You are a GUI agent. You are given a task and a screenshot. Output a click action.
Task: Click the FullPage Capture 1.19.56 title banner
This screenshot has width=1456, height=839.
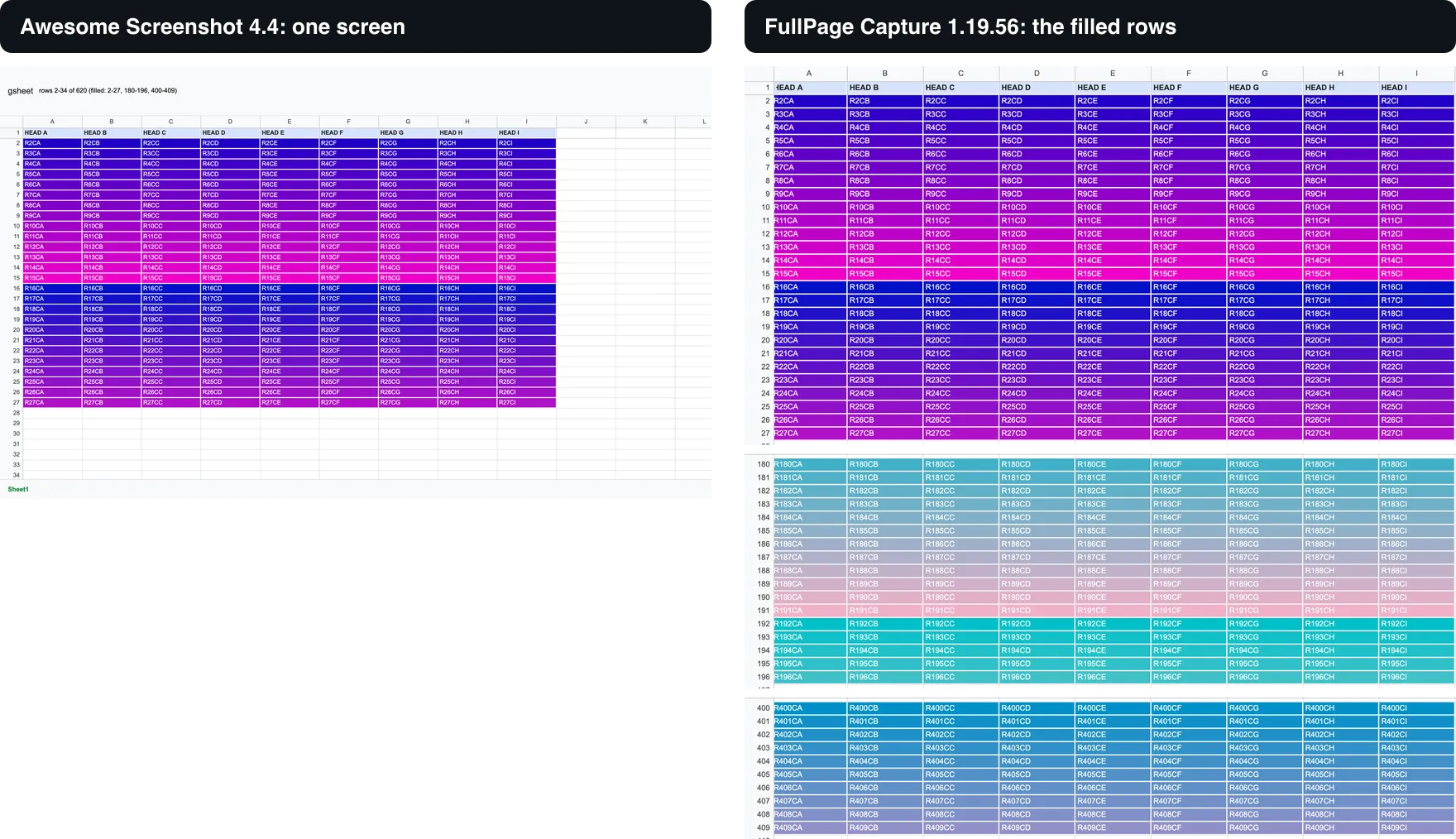click(x=1100, y=26)
